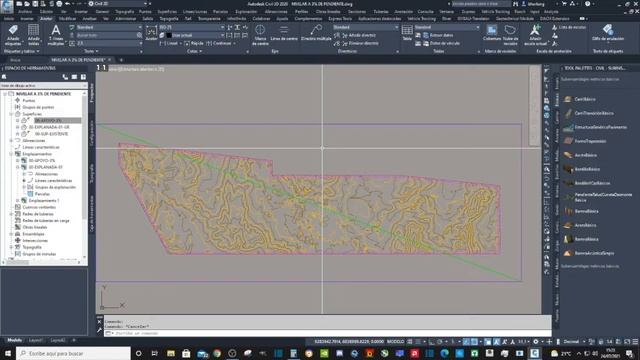
Task: Click the Toolspace help phone icon
Action: point(65,77)
